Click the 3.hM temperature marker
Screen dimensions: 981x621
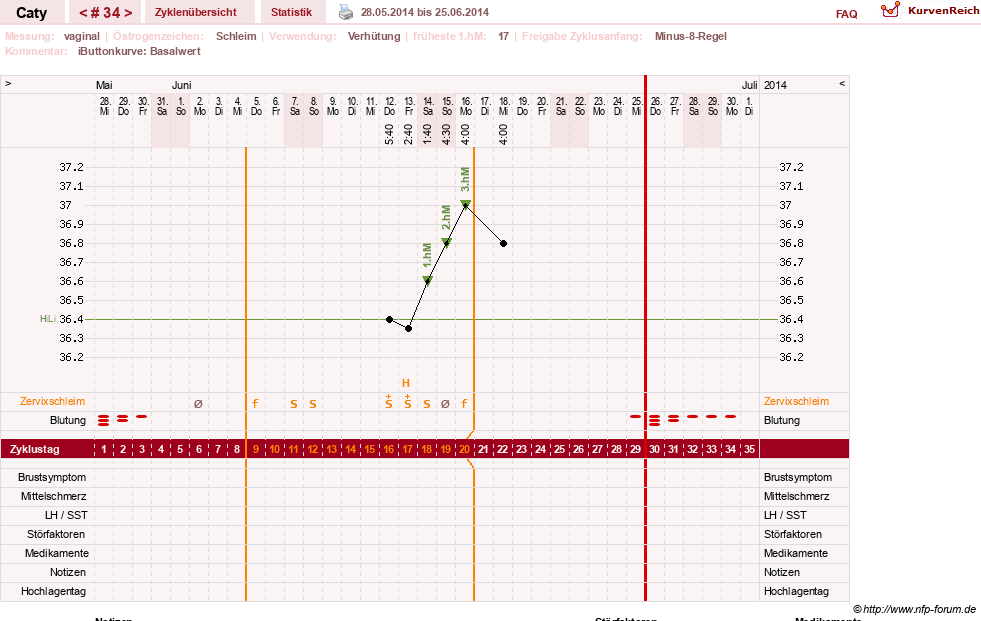click(465, 204)
